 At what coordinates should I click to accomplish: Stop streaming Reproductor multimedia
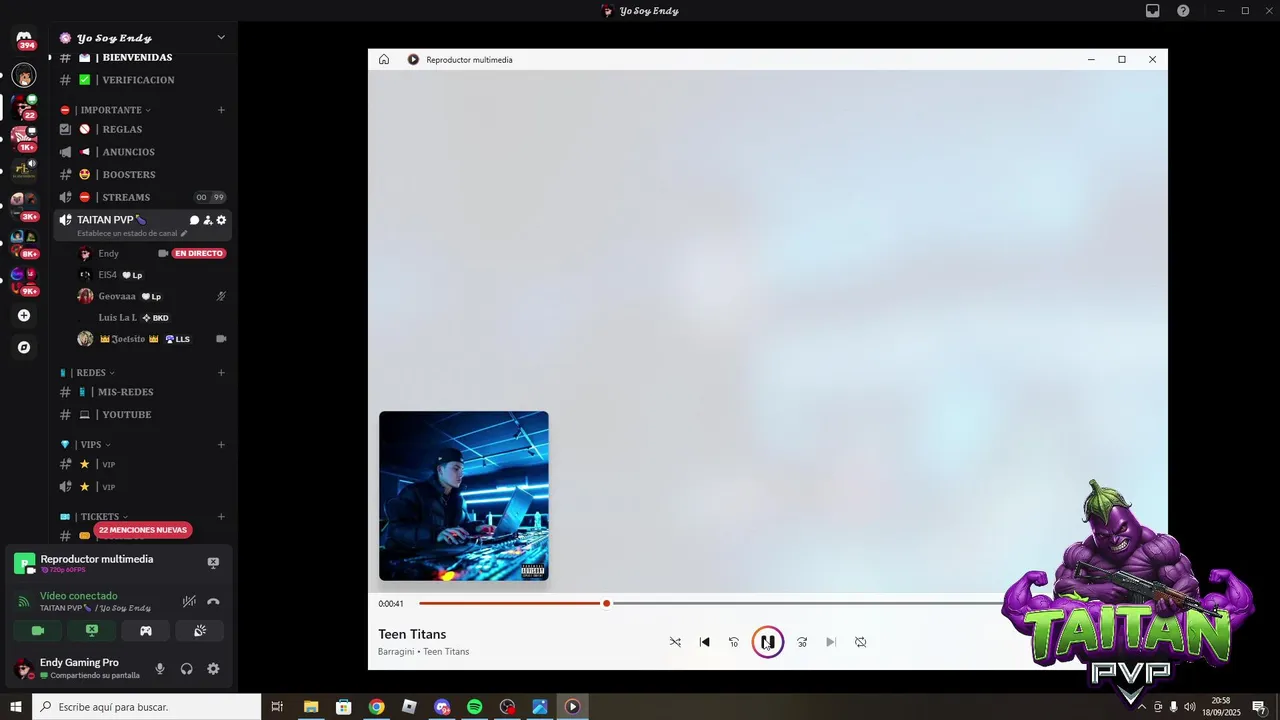click(213, 563)
